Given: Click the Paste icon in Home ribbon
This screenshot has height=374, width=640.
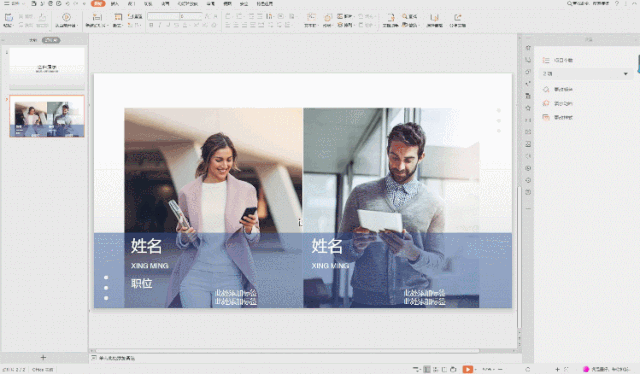Looking at the screenshot, I should point(9,17).
